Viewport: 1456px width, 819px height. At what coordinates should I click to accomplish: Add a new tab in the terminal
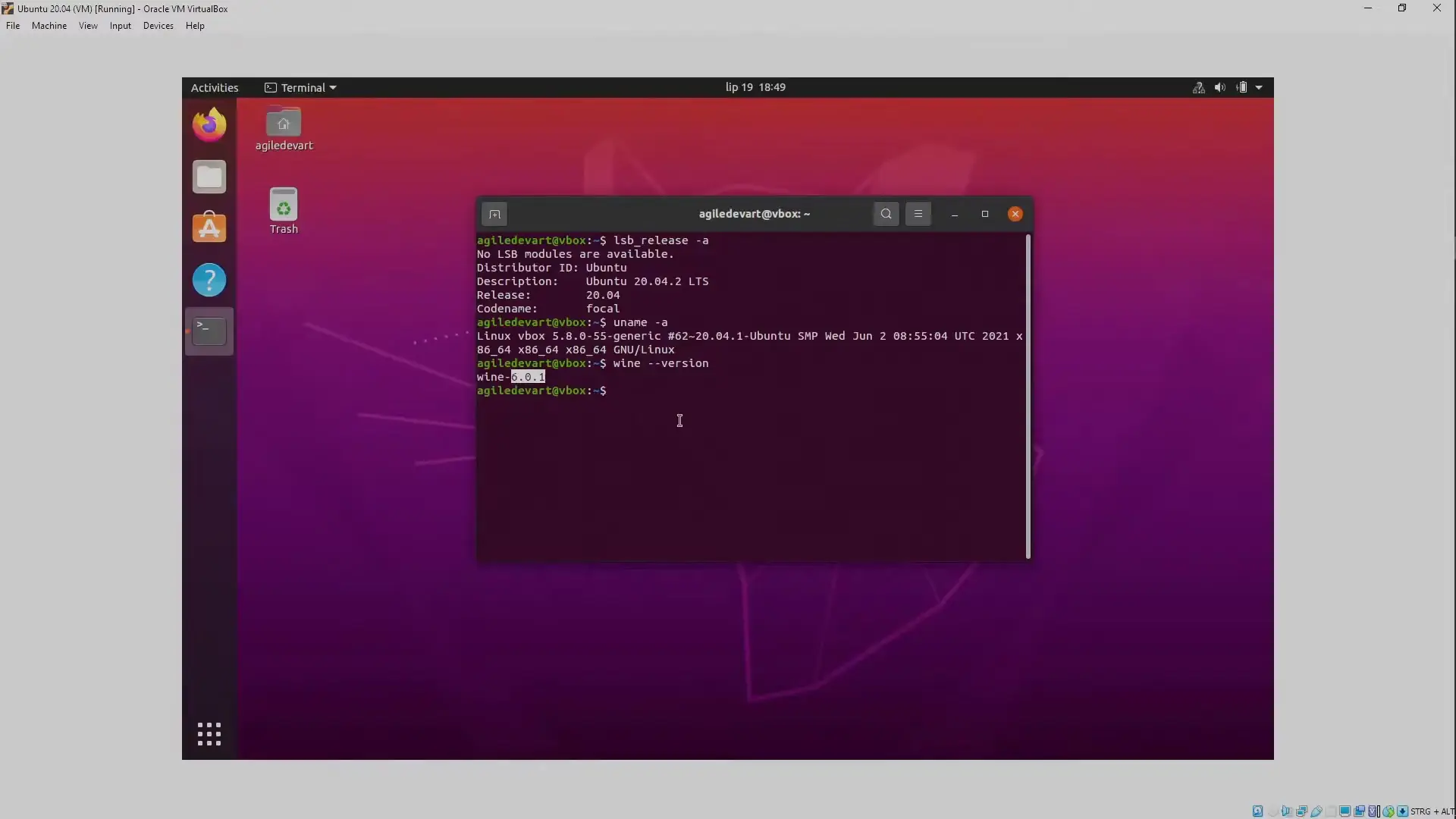click(x=494, y=214)
